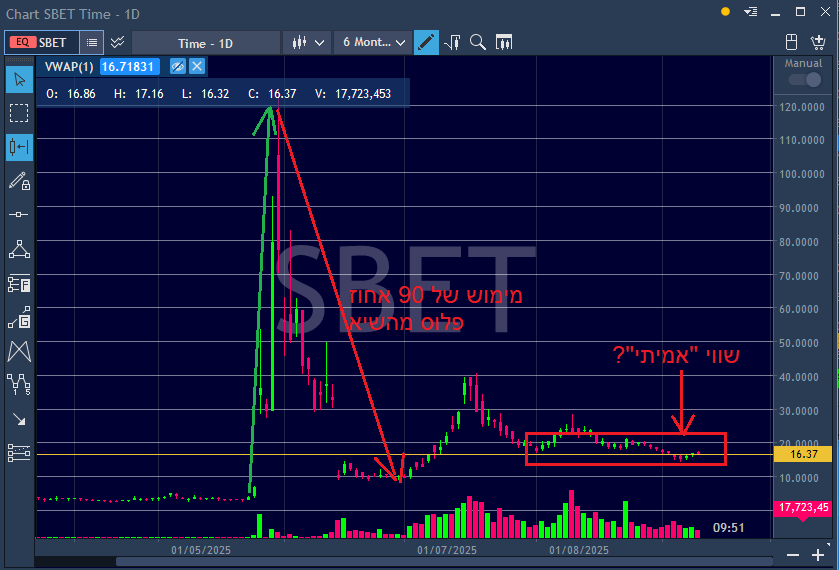Select the triangle pattern tool
The width and height of the screenshot is (839, 570).
pos(19,249)
